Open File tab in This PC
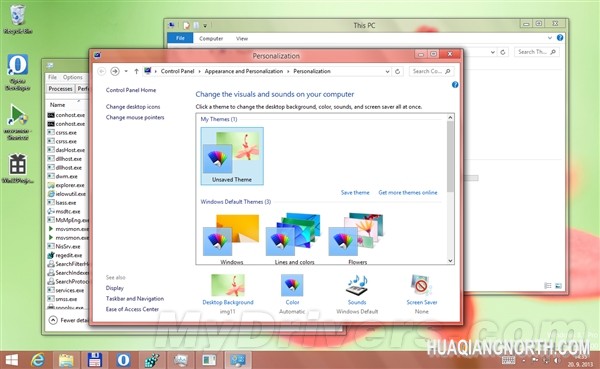This screenshot has width=600, height=369. click(x=180, y=38)
